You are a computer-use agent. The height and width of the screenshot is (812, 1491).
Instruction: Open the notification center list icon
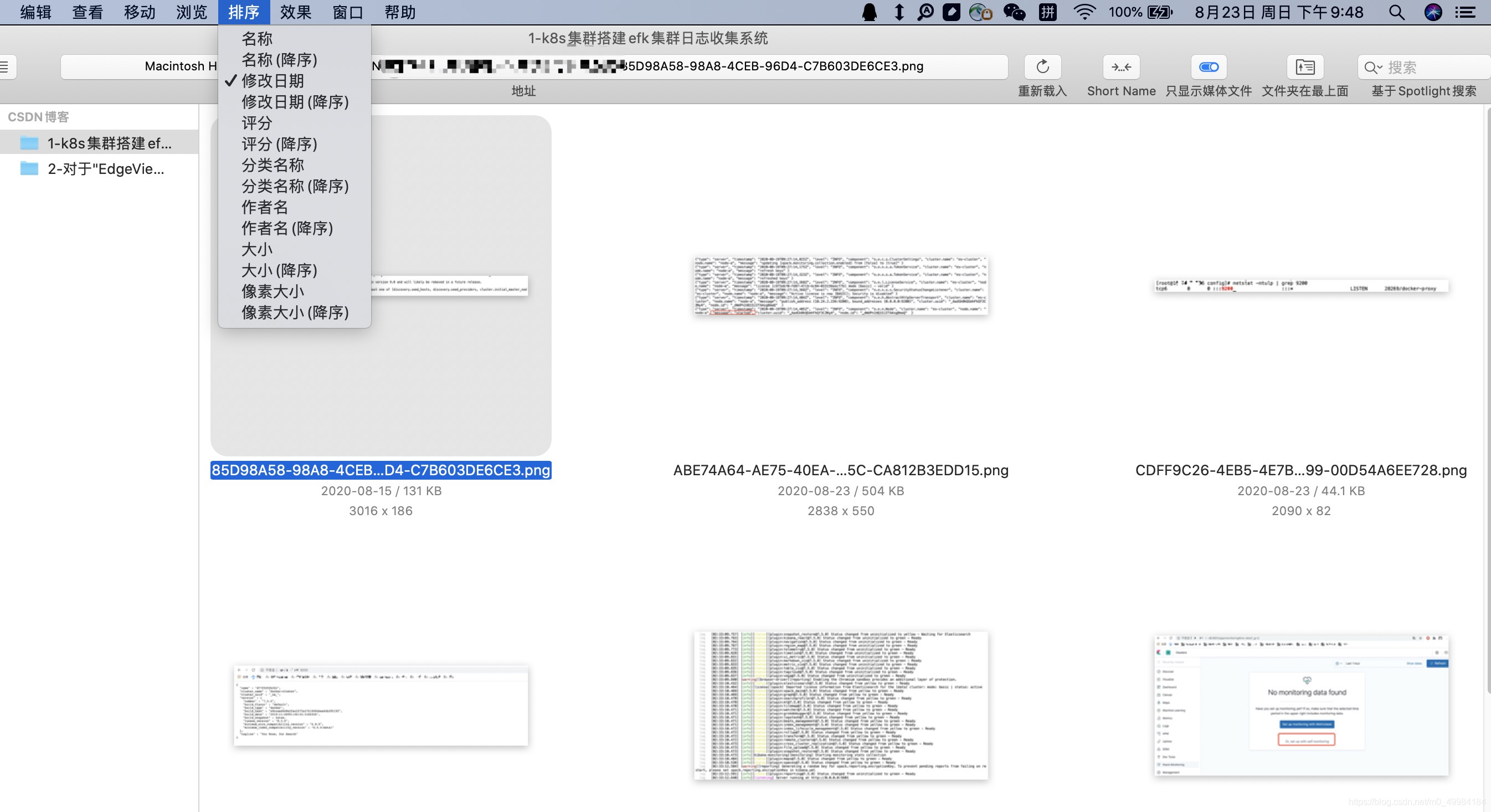pos(1466,12)
